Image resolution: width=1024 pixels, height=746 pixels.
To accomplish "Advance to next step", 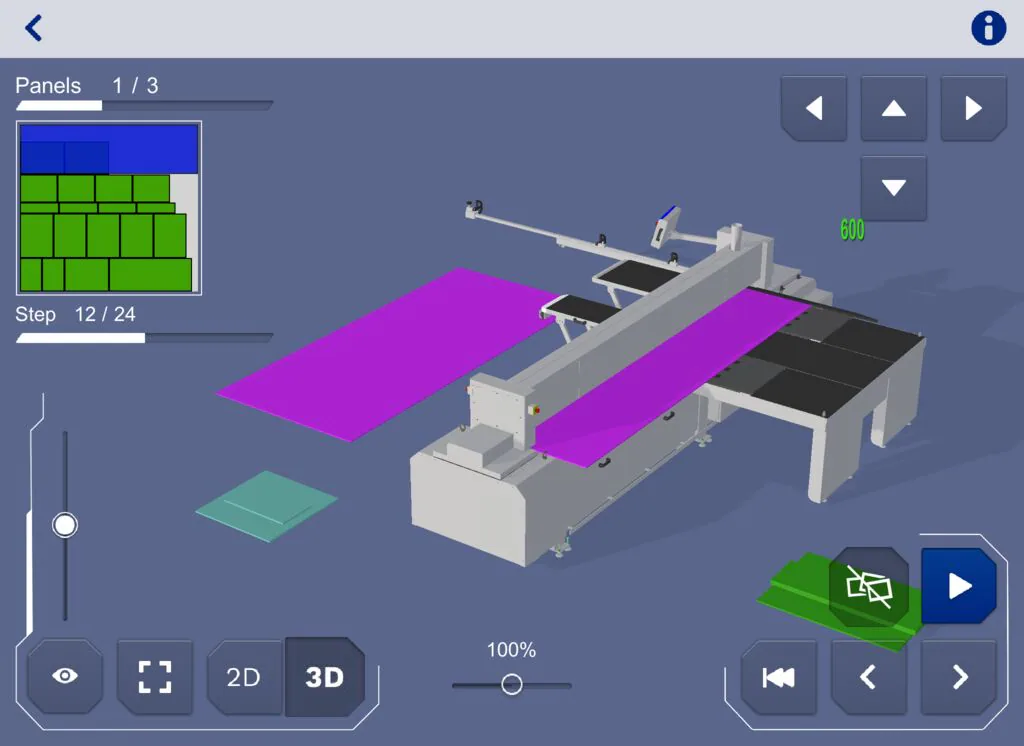I will [x=959, y=677].
